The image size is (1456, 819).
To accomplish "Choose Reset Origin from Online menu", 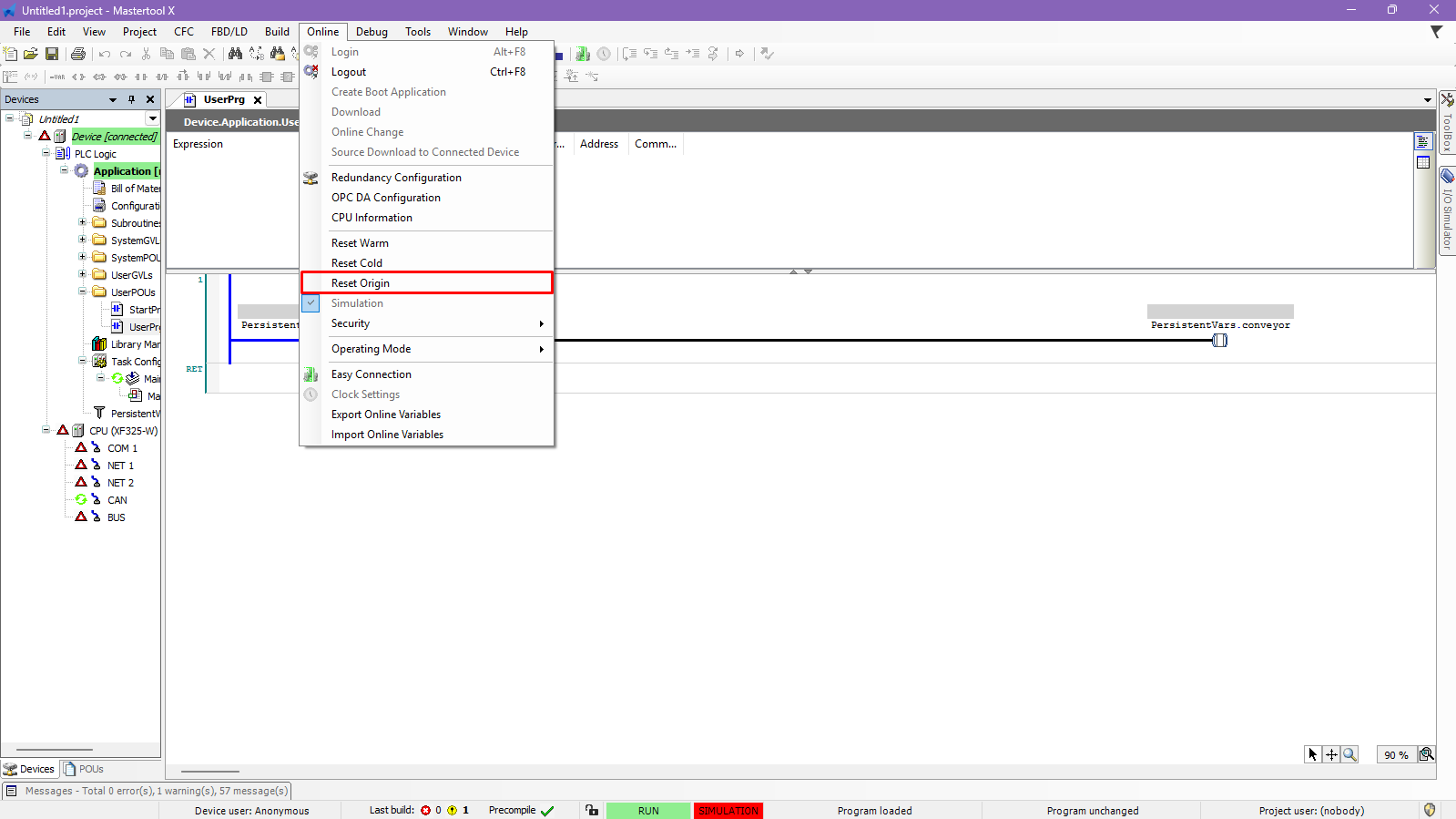I will (361, 283).
